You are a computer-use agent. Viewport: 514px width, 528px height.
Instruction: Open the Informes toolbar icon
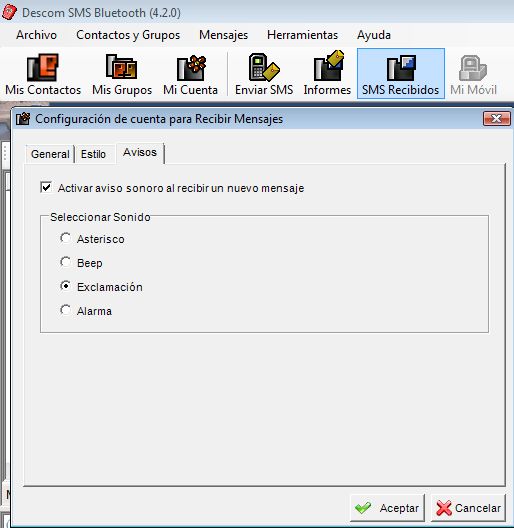point(328,66)
